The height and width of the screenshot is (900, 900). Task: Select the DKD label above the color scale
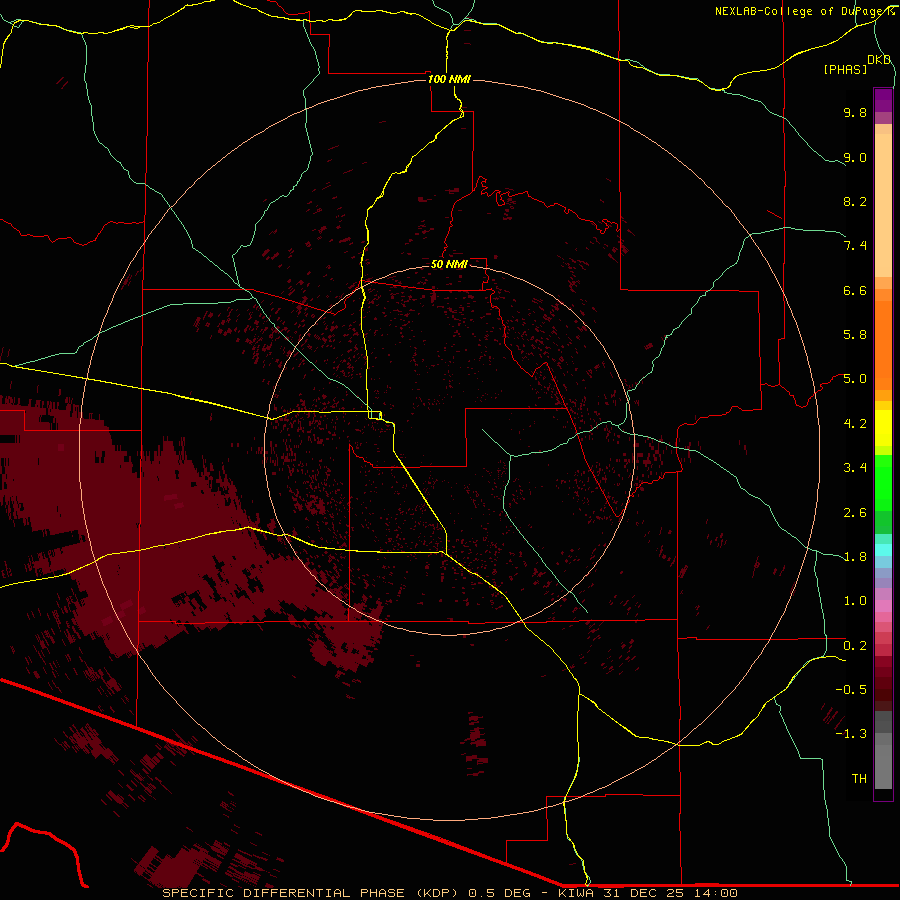pyautogui.click(x=879, y=60)
